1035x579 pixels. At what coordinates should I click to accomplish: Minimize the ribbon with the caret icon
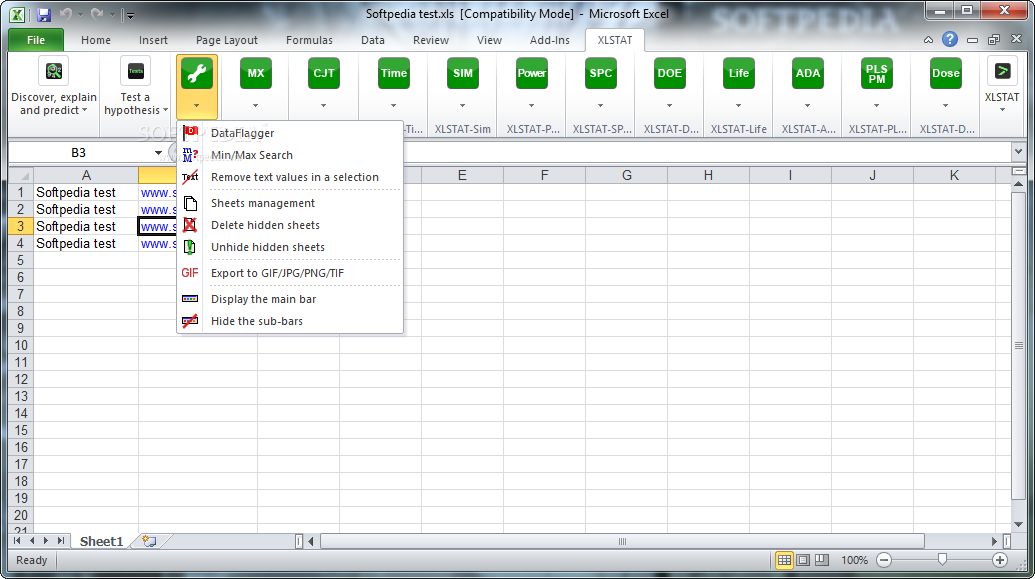pyautogui.click(x=928, y=40)
